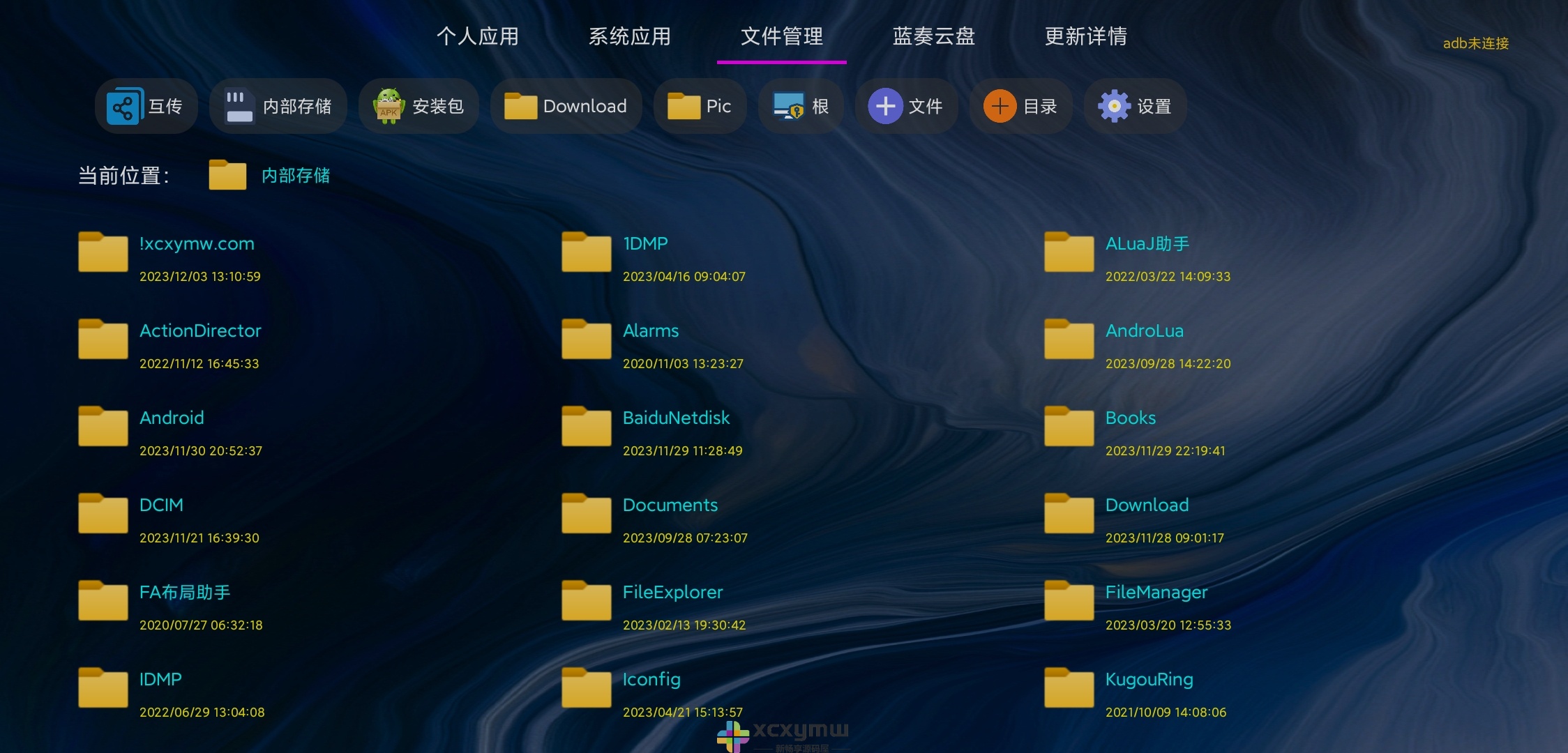Image resolution: width=1568 pixels, height=753 pixels.
Task: Open 更新详情 menu item
Action: [x=1086, y=36]
